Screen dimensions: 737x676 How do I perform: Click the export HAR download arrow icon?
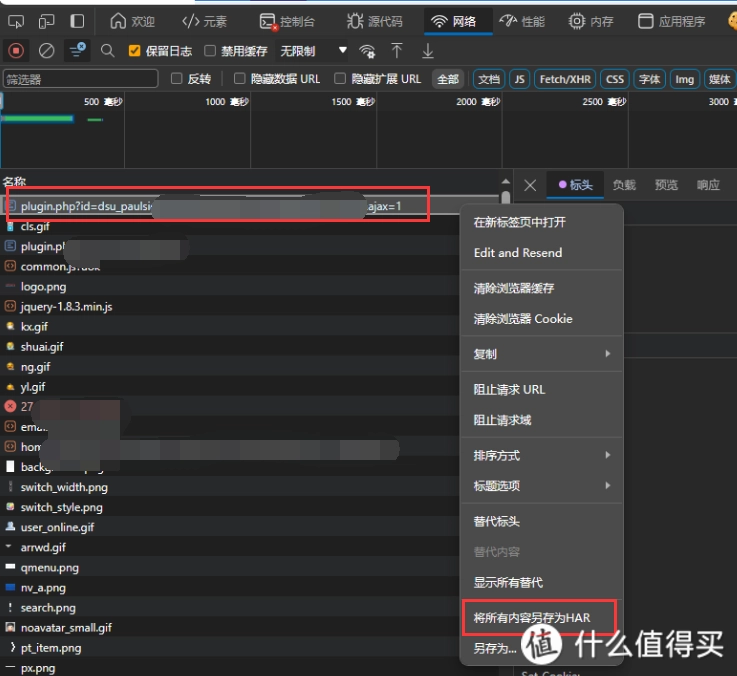point(428,50)
